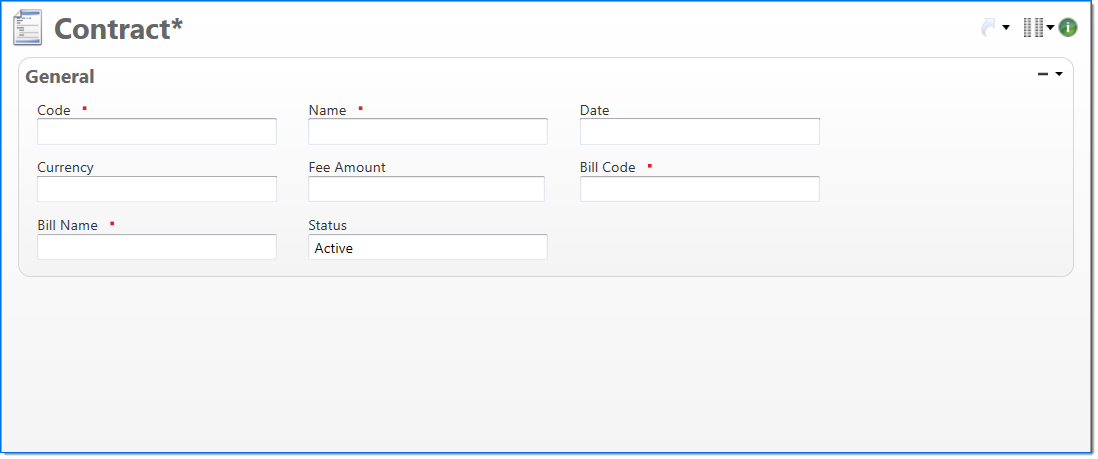The image size is (1098, 459).
Task: Collapse the General section with minus icon
Action: tap(1043, 74)
